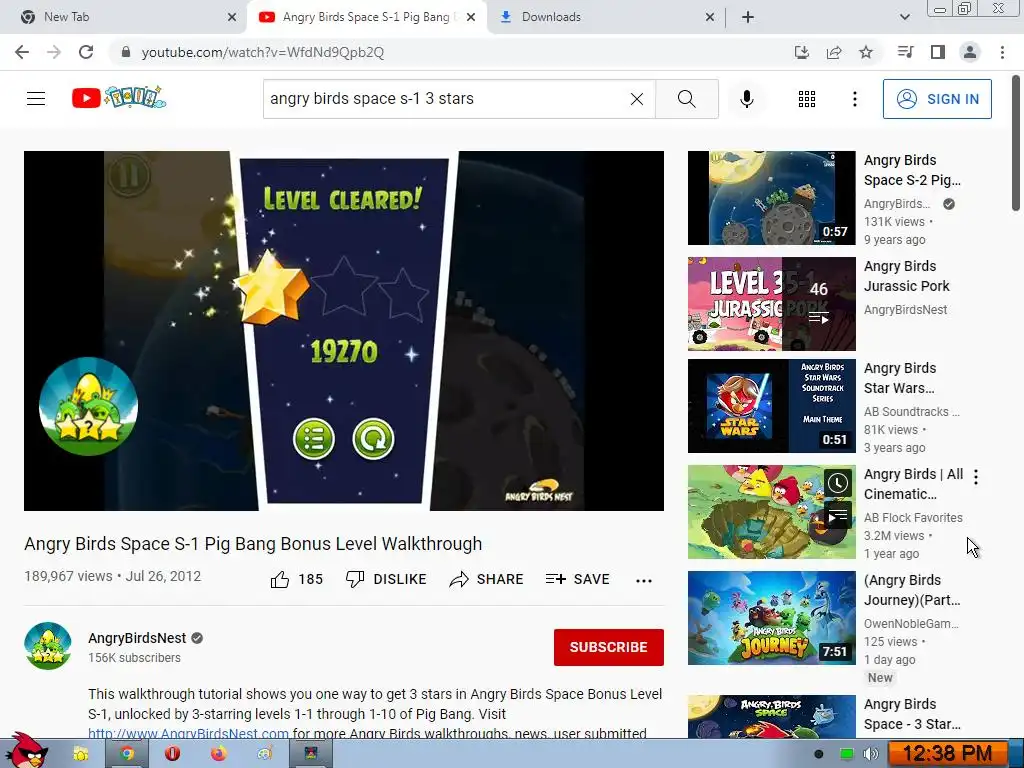Open Angry Birds Jurassic Pork playlist thumbnail
Viewport: 1024px width, 768px height.
coord(771,304)
